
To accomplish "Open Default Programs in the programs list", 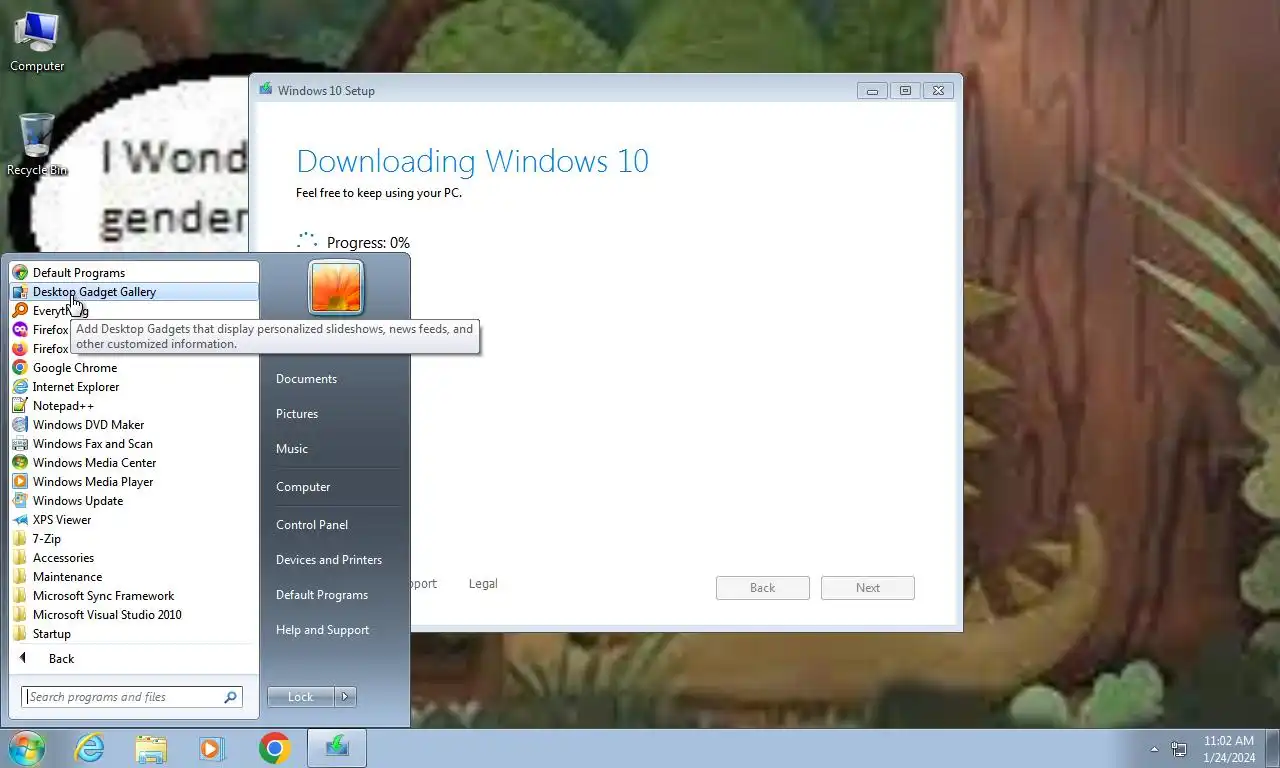I will pos(134,272).
